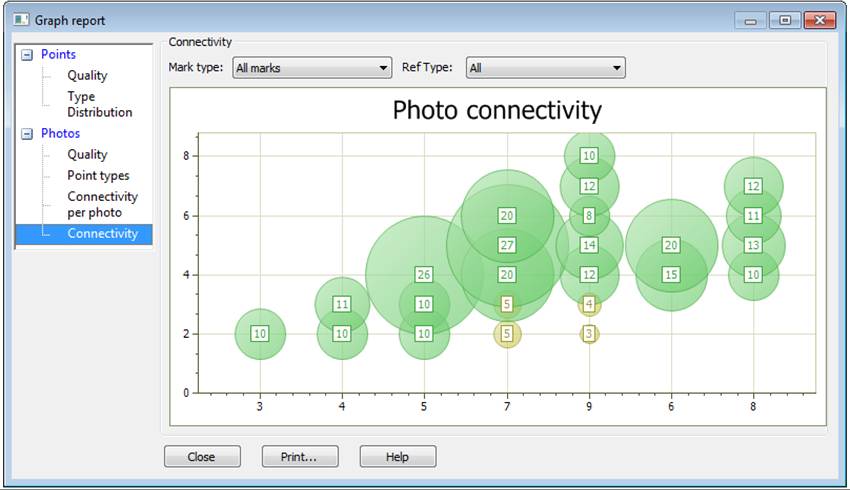Maximize the Graph report window
Viewport: 850px width, 490px height.
click(x=785, y=20)
